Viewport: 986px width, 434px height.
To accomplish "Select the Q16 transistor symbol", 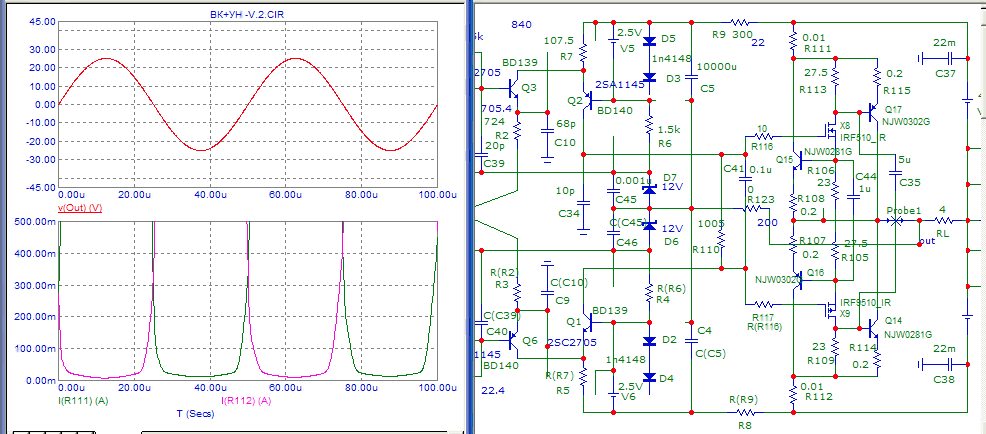I will 797,280.
